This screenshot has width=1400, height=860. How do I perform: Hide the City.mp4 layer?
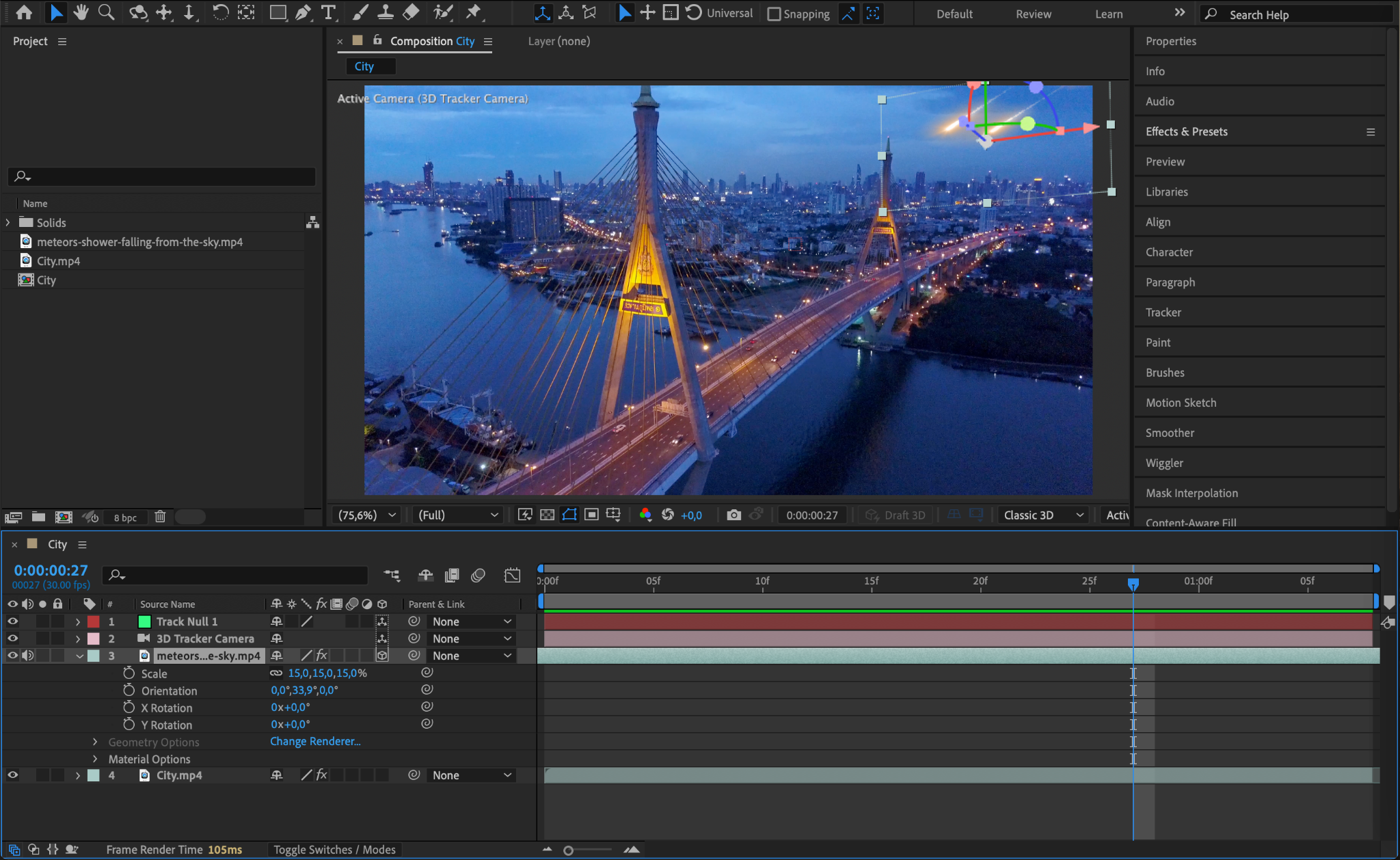(x=12, y=775)
